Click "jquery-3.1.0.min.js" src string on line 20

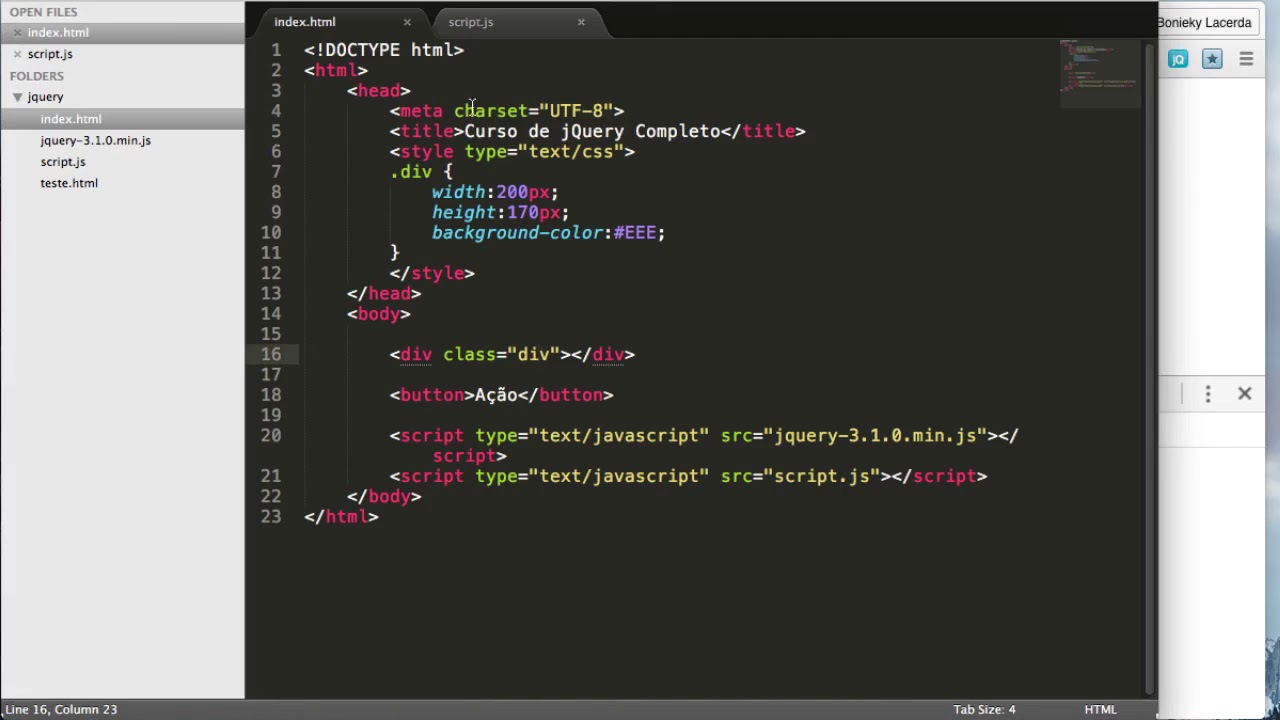tap(876, 435)
